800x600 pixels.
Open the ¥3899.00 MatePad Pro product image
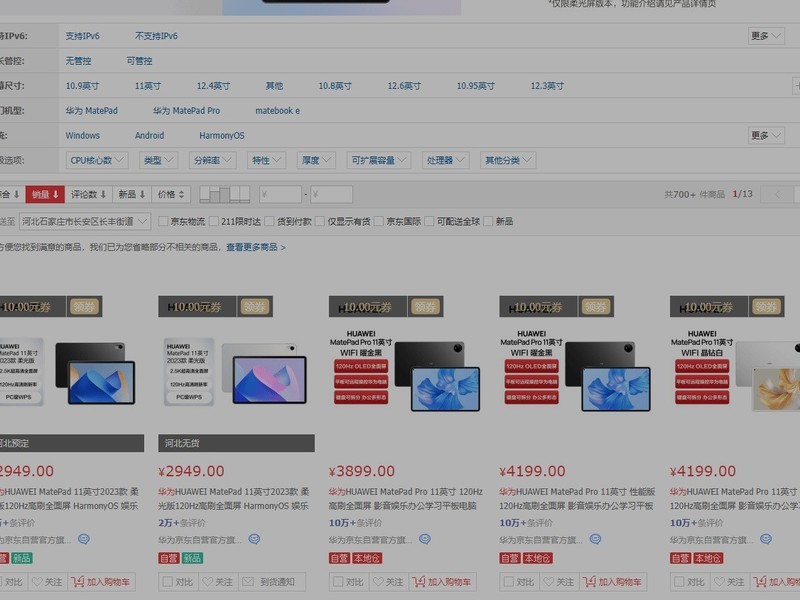[x=407, y=374]
